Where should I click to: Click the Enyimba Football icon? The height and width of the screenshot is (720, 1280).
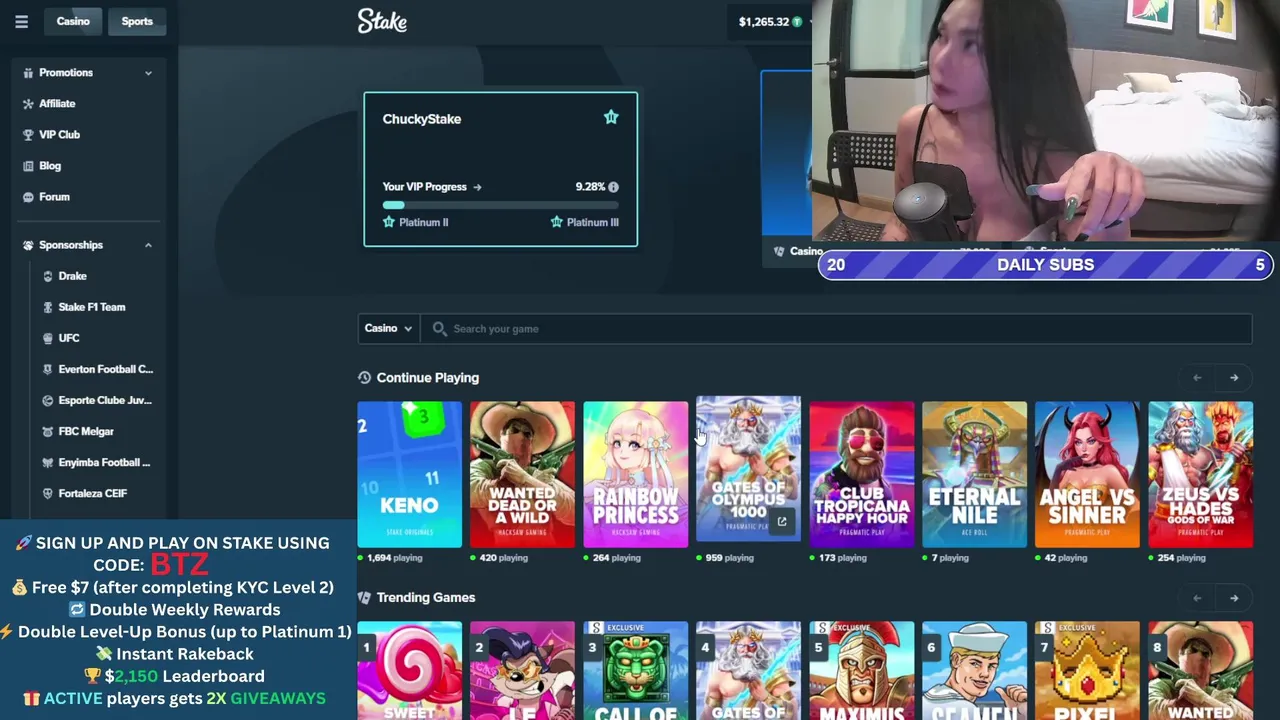click(x=48, y=462)
